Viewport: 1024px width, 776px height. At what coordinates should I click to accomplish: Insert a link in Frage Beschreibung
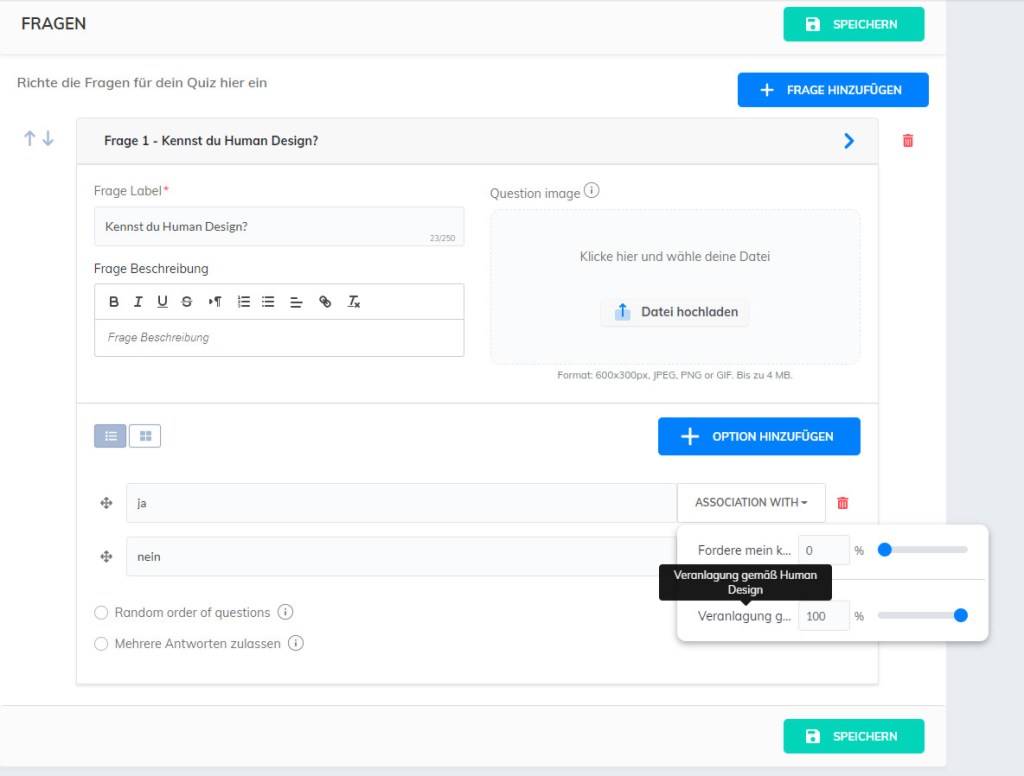click(x=325, y=302)
